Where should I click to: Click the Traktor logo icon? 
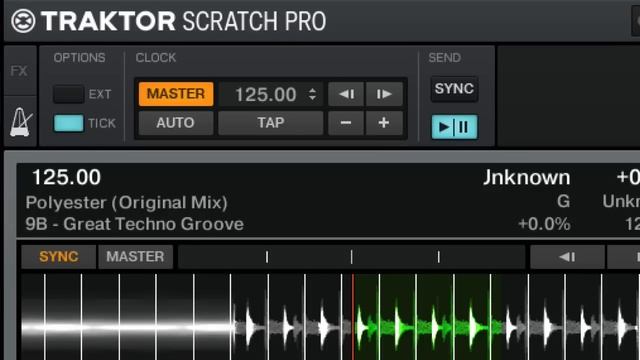click(23, 21)
